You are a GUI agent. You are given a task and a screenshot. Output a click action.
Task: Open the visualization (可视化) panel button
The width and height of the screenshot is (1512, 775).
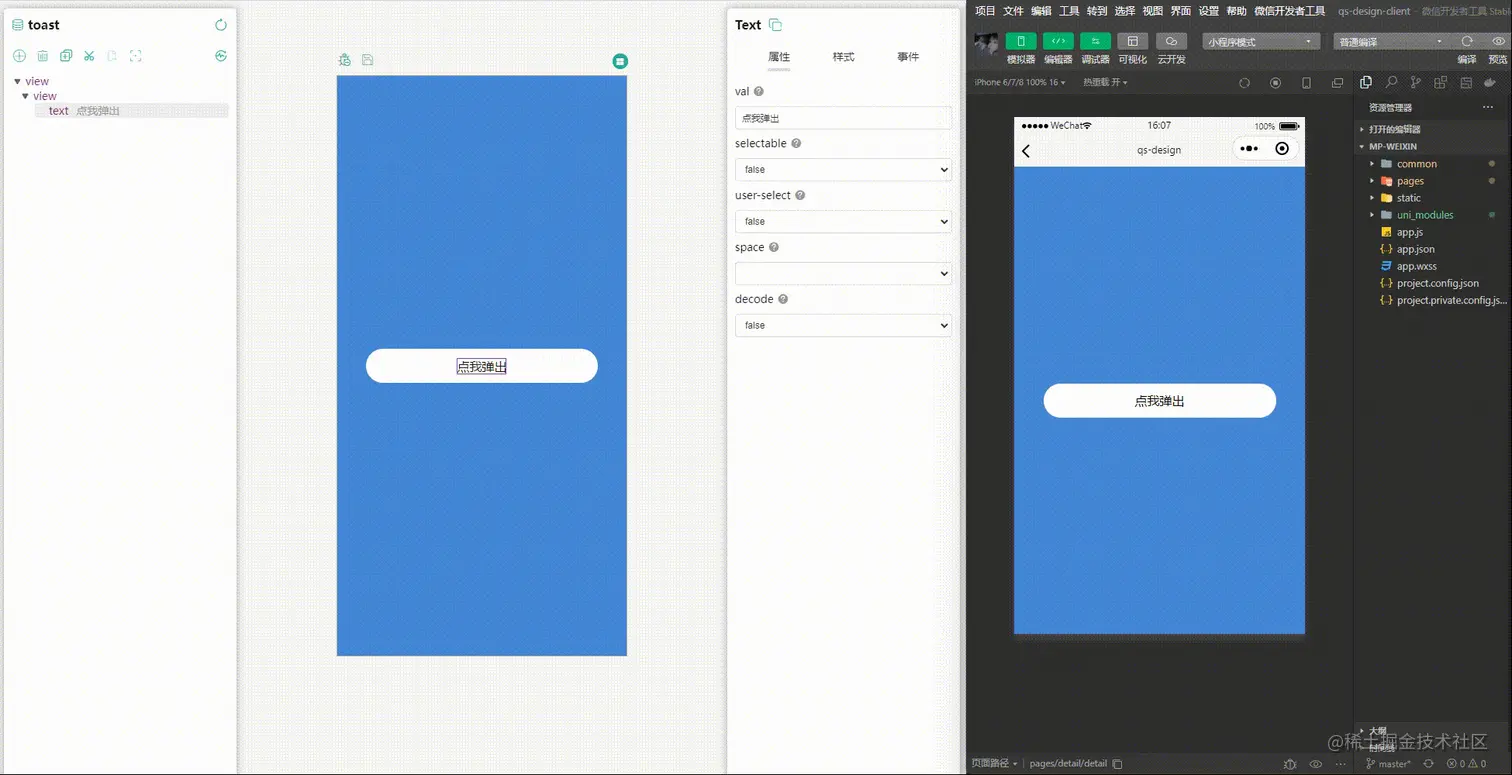[1132, 41]
